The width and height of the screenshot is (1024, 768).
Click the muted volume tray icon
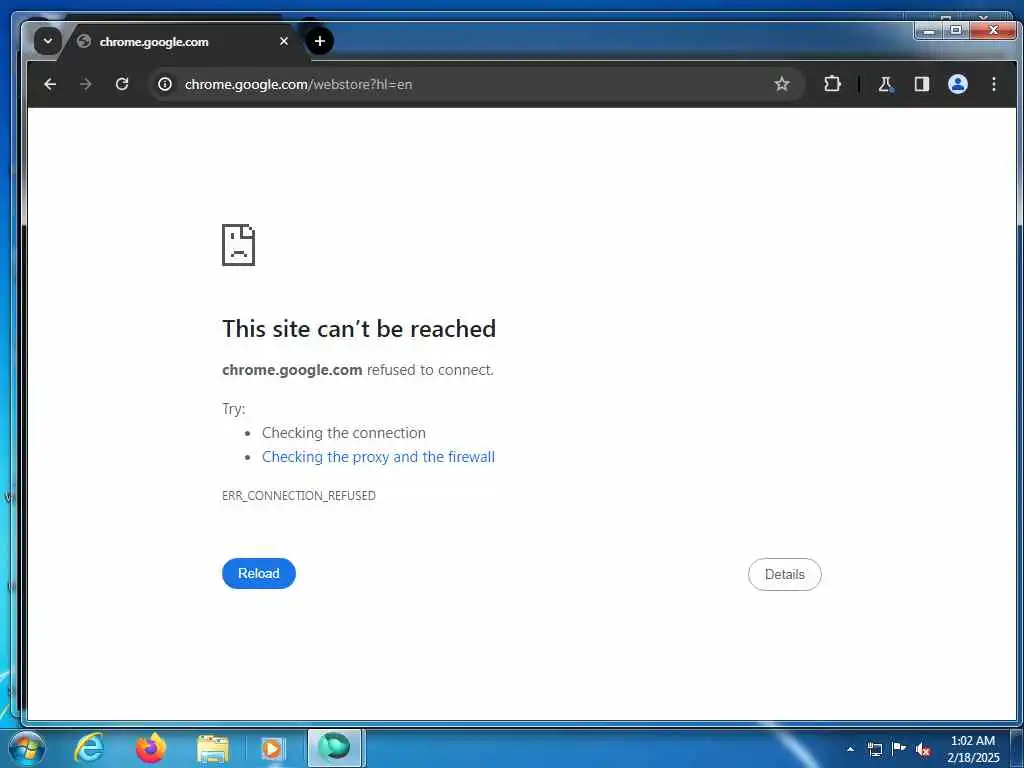(x=923, y=749)
